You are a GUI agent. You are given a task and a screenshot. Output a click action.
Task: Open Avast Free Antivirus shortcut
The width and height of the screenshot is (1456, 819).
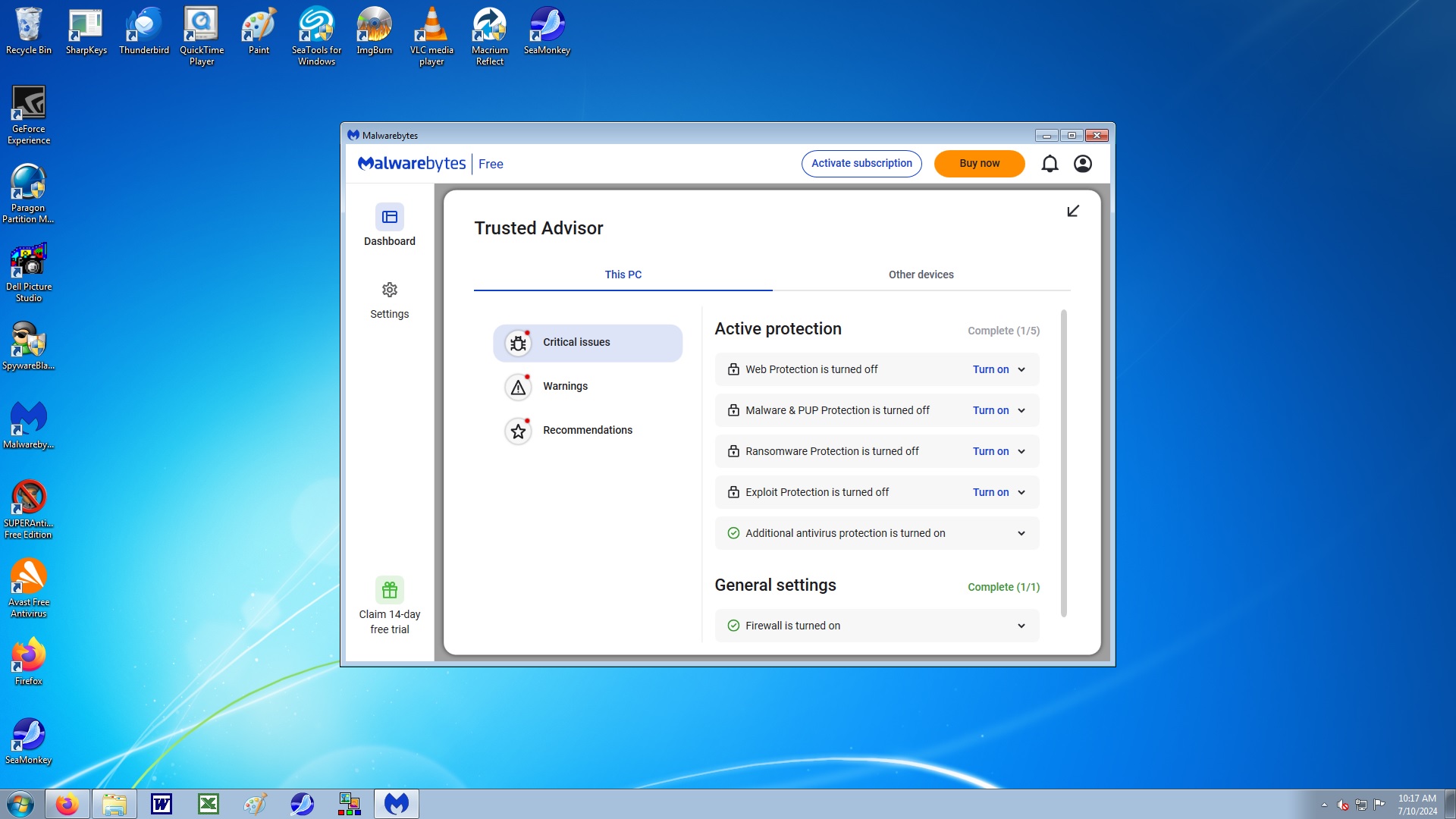[x=29, y=588]
